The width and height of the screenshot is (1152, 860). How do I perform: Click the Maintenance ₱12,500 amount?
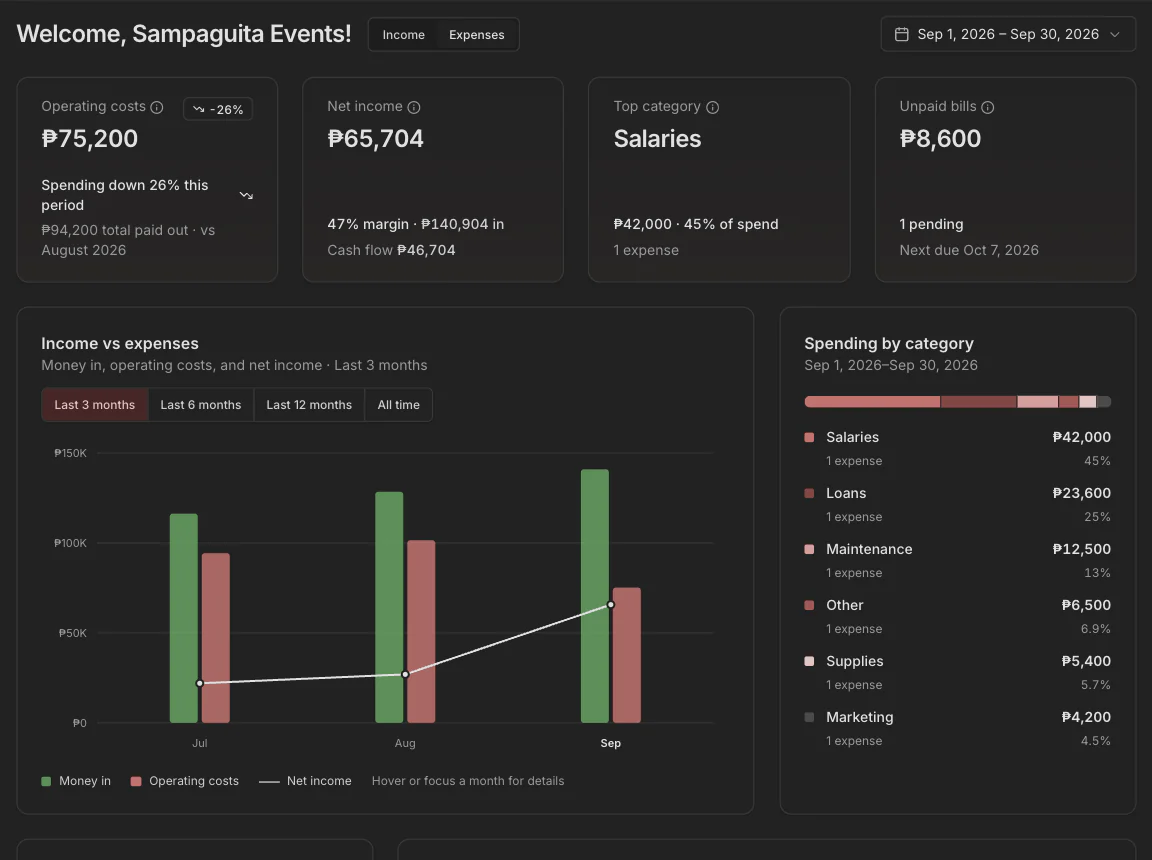[1081, 549]
